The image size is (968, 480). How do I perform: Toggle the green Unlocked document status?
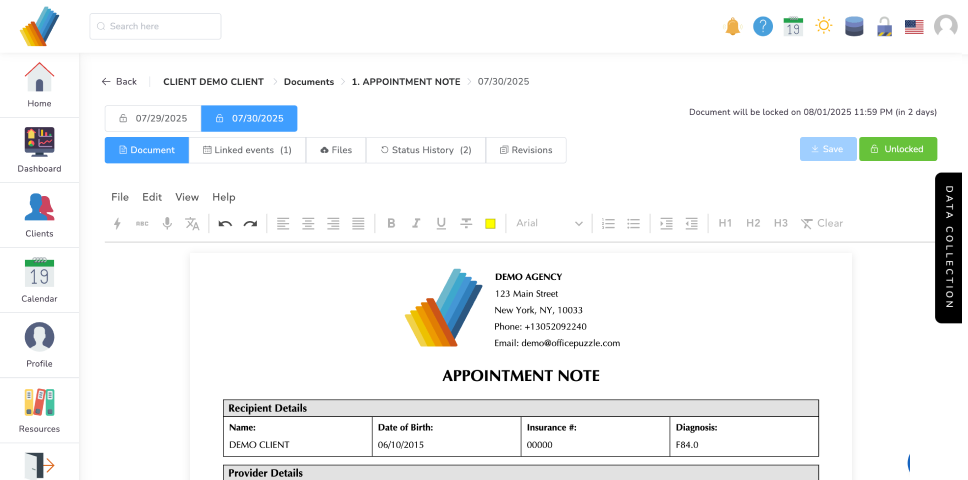pos(897,149)
